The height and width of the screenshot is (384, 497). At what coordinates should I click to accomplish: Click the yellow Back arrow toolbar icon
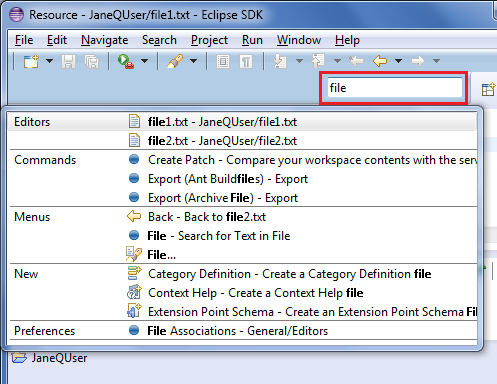pos(380,61)
